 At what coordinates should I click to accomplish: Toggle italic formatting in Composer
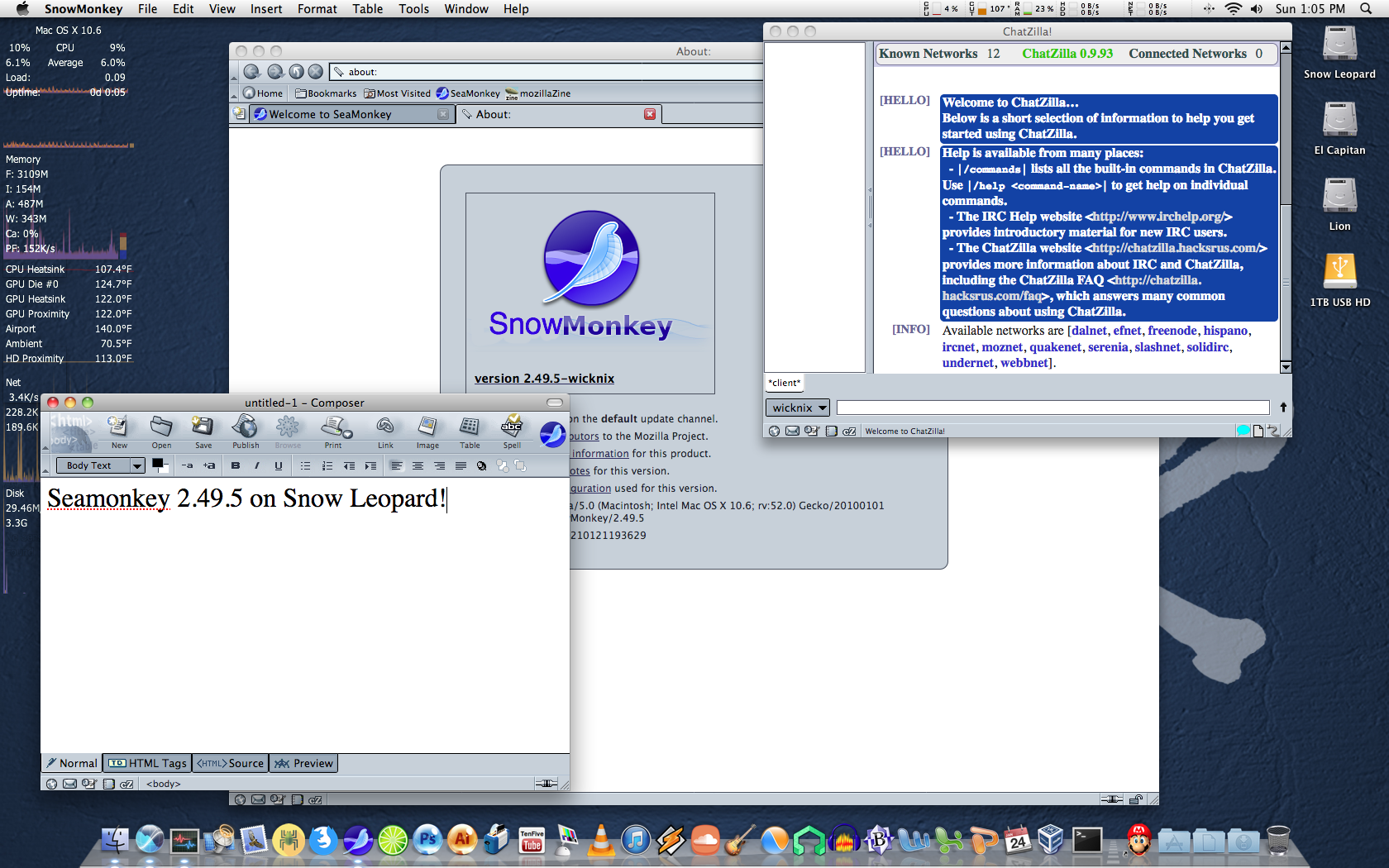tap(257, 465)
